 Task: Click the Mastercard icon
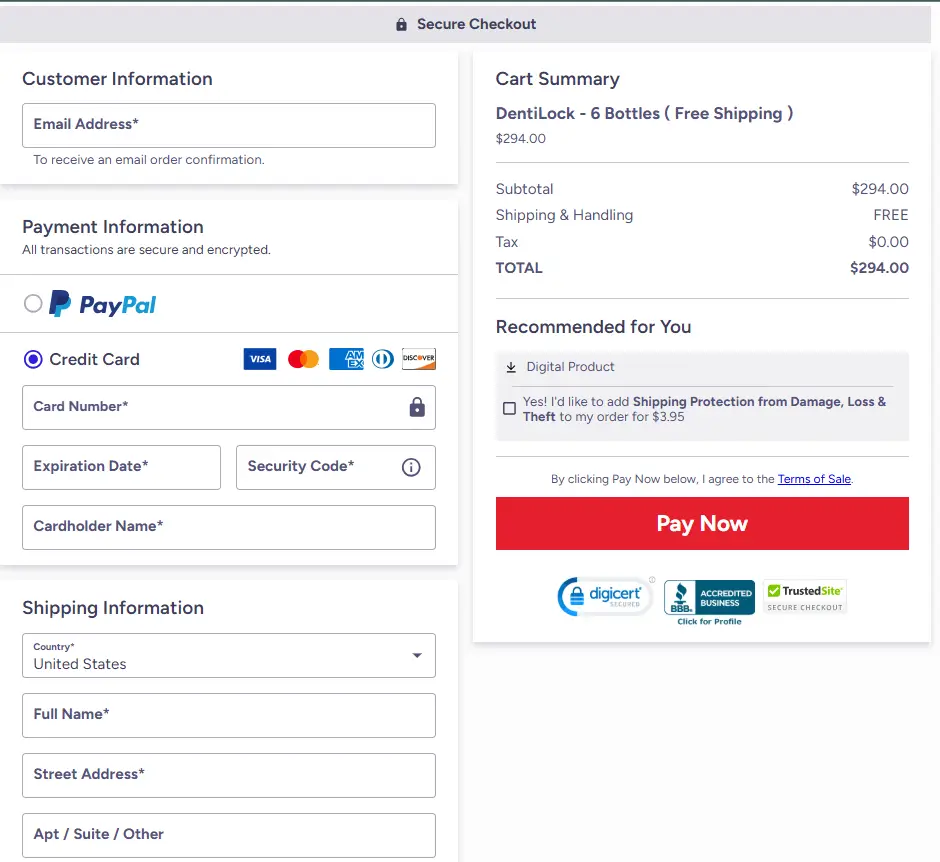click(302, 359)
